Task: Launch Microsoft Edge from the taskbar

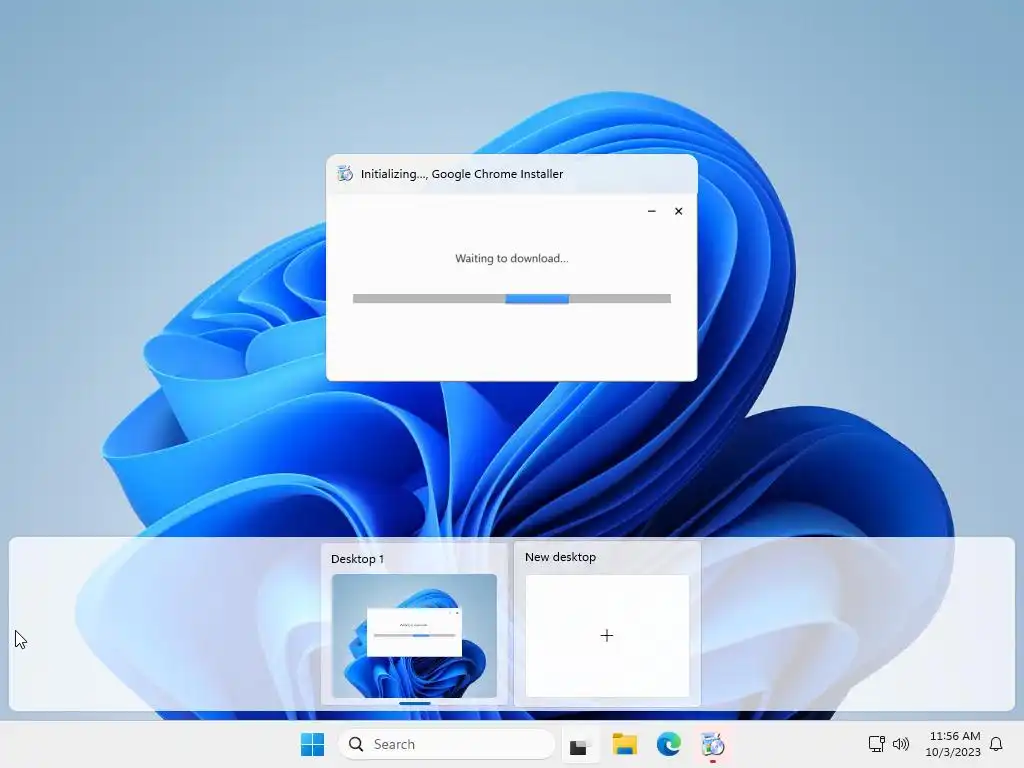Action: 668,744
